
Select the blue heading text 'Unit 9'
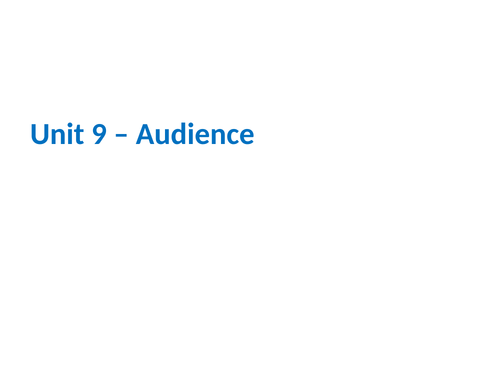tap(68, 134)
